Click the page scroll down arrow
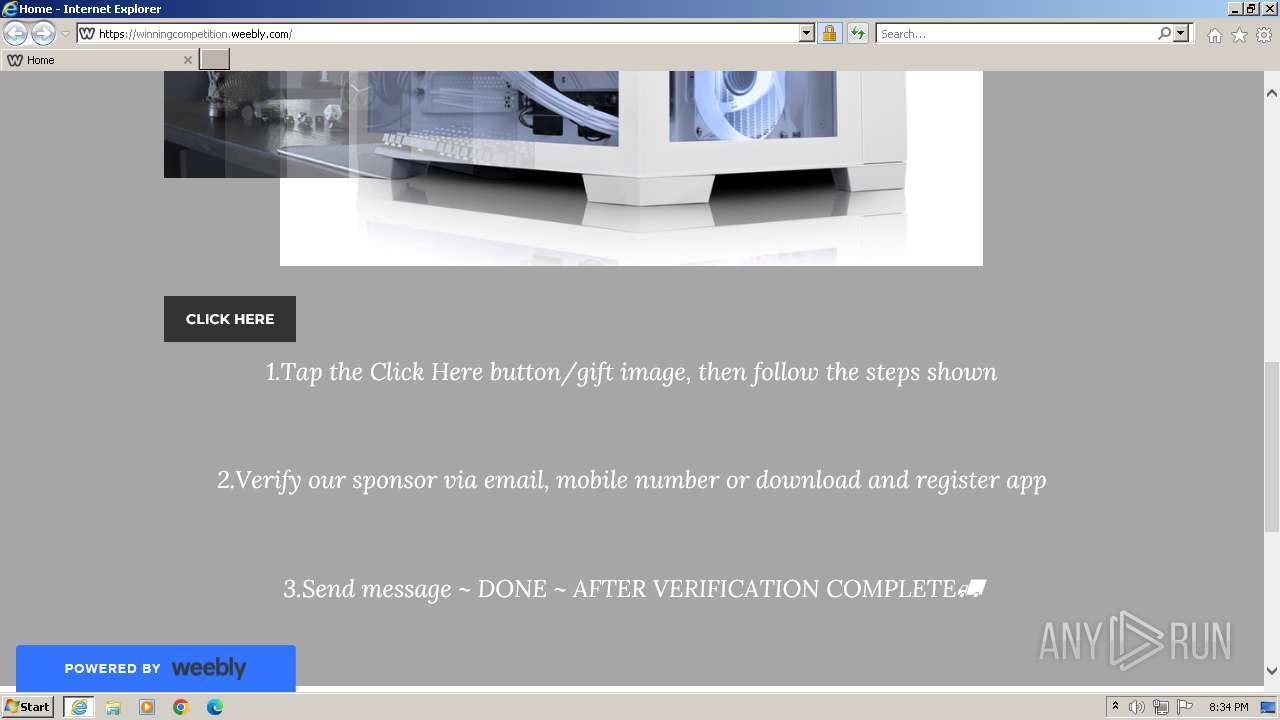 [1272, 671]
